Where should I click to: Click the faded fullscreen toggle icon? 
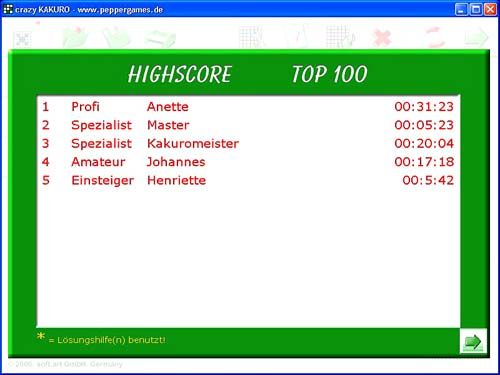pos(23,40)
